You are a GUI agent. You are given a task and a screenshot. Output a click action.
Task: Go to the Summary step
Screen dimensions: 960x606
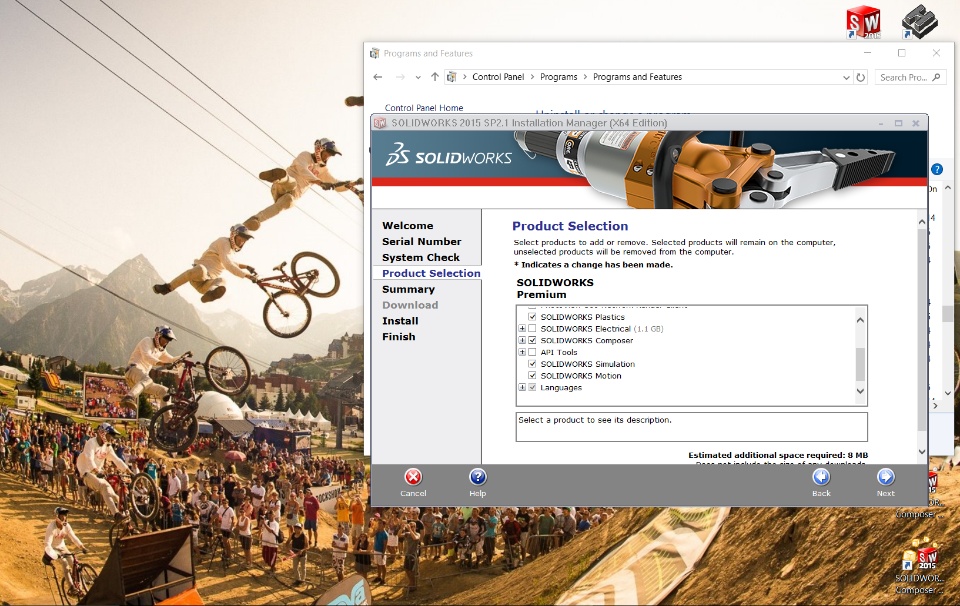click(x=408, y=290)
